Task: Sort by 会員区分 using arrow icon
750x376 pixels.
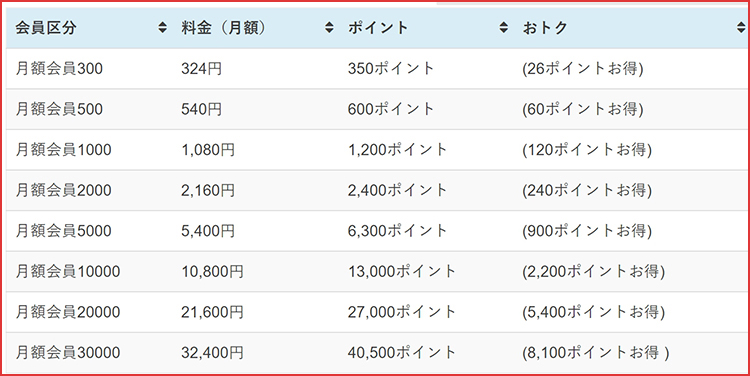Action: coord(163,28)
